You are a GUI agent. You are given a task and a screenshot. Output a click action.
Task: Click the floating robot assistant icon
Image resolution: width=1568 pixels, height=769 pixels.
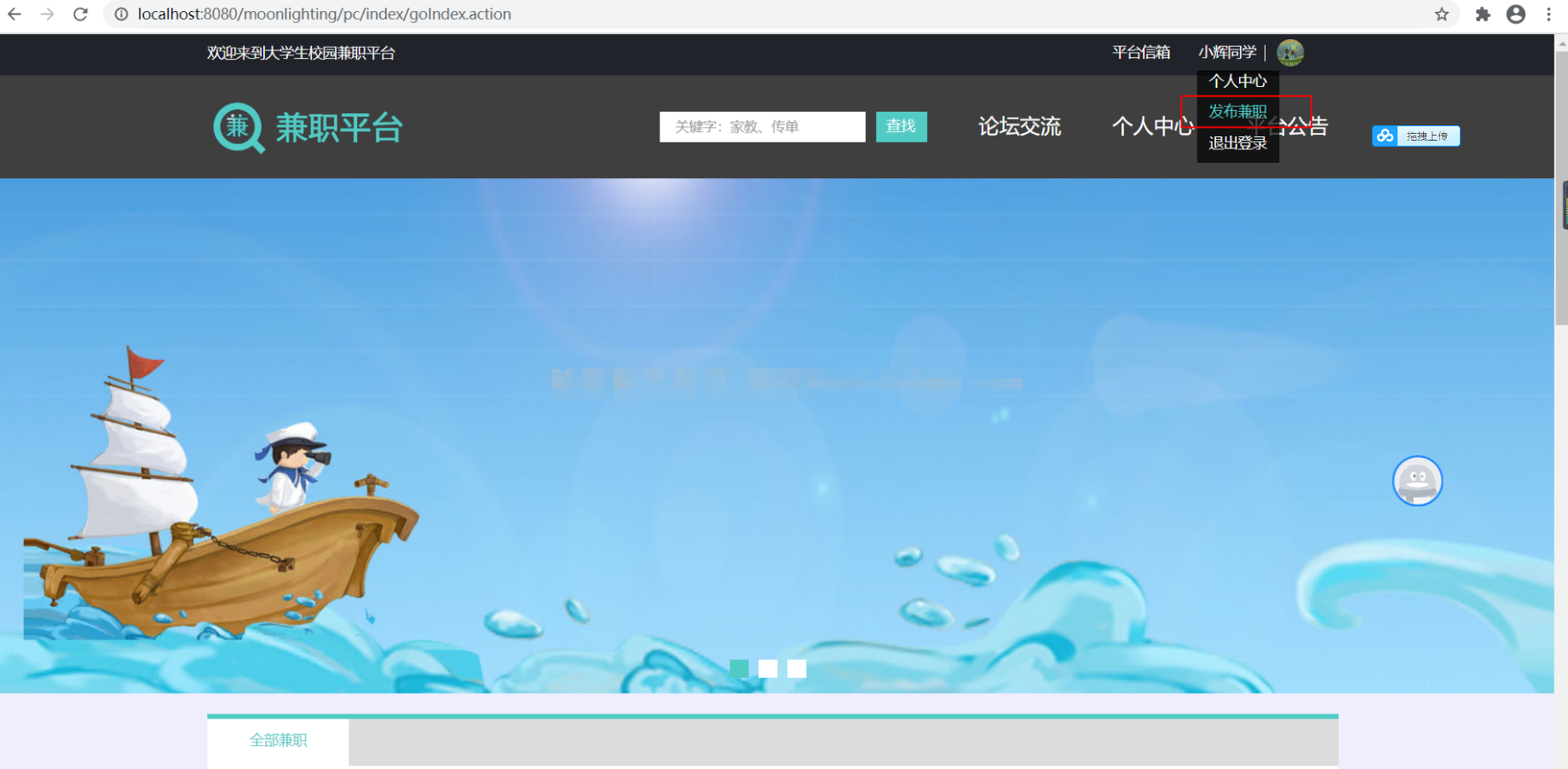(x=1417, y=481)
